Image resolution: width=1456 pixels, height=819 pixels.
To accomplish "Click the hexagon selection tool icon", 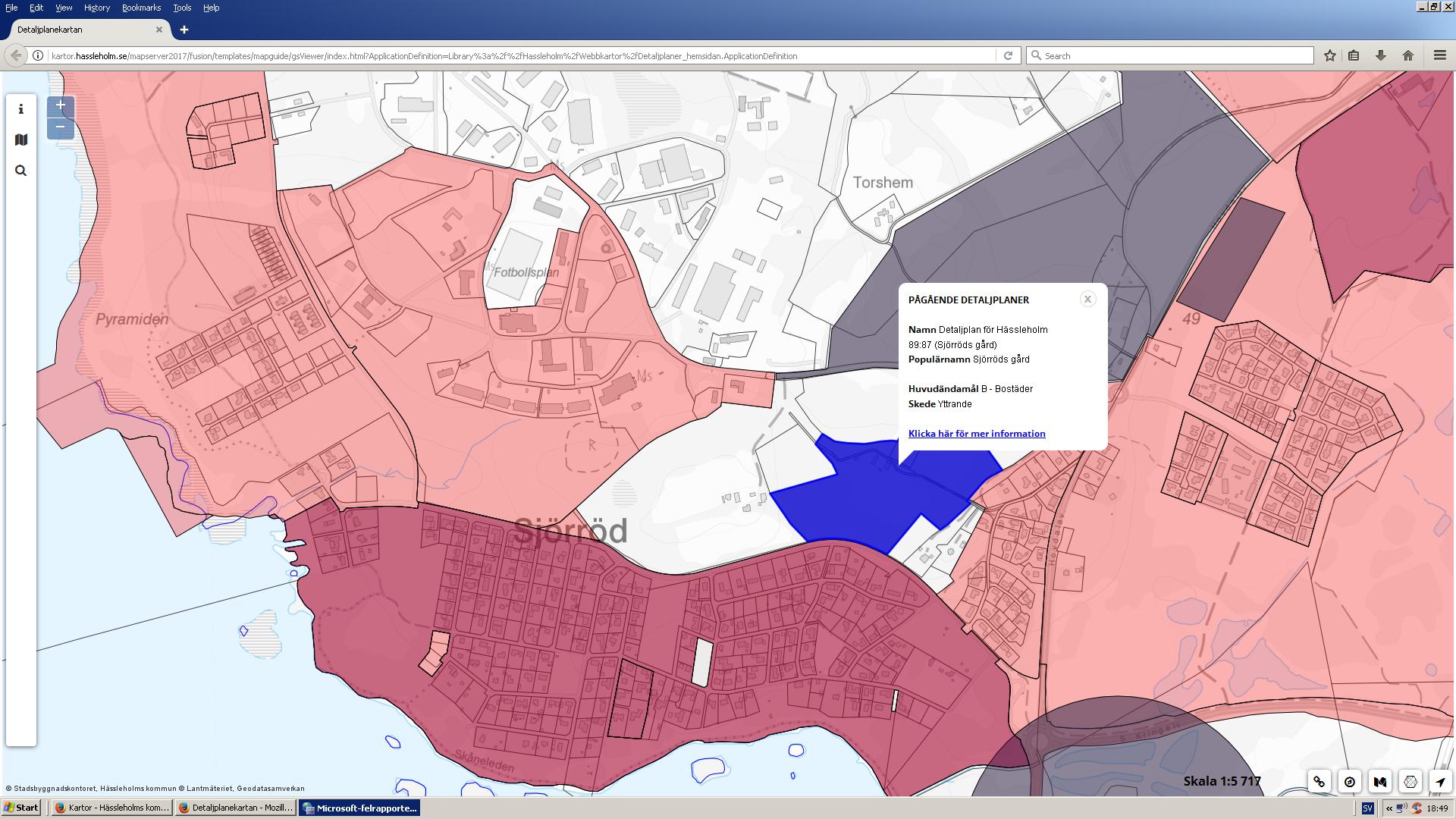I will point(1410,781).
